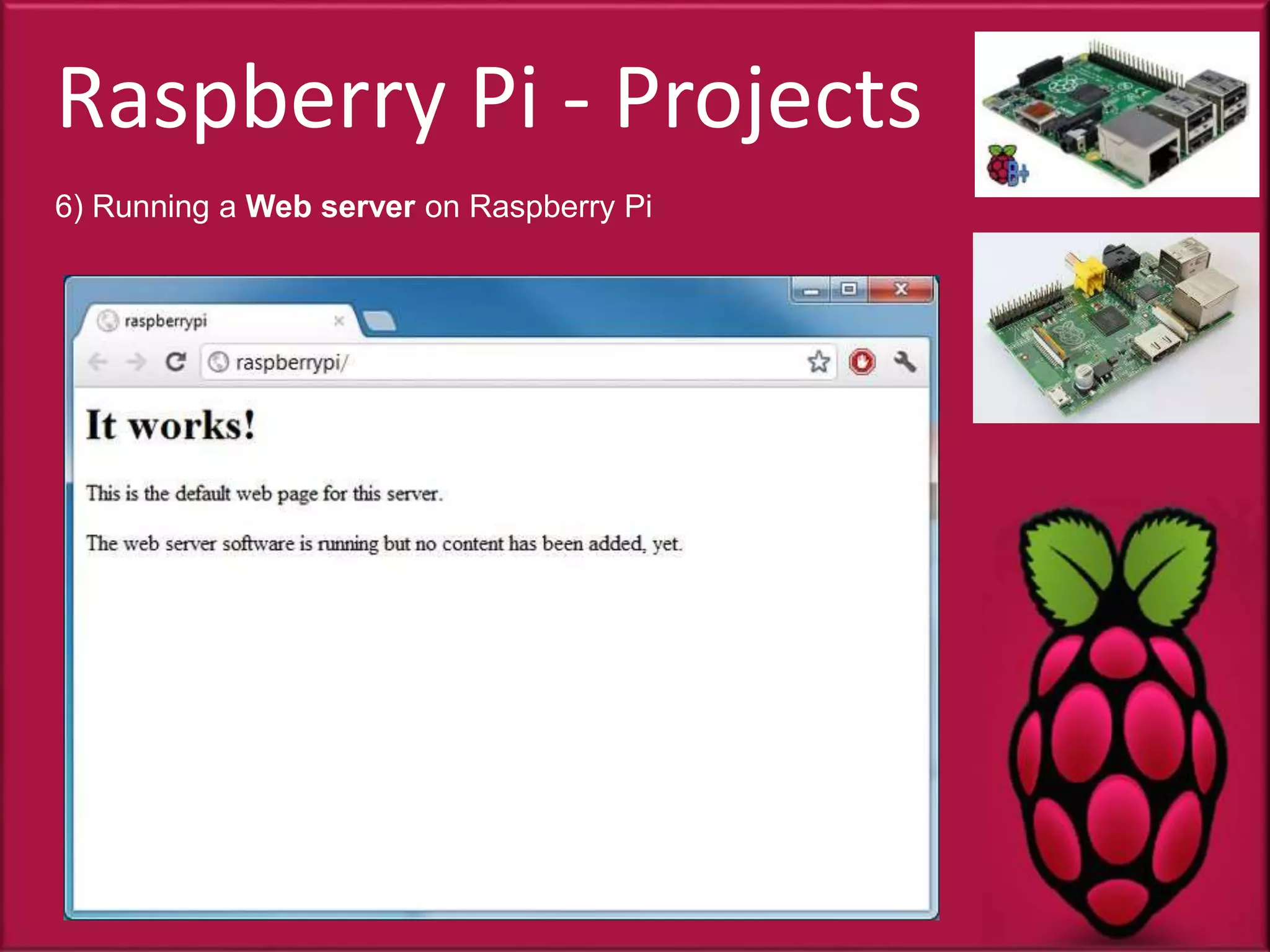
Task: Open the wrench settings menu
Action: tap(905, 361)
